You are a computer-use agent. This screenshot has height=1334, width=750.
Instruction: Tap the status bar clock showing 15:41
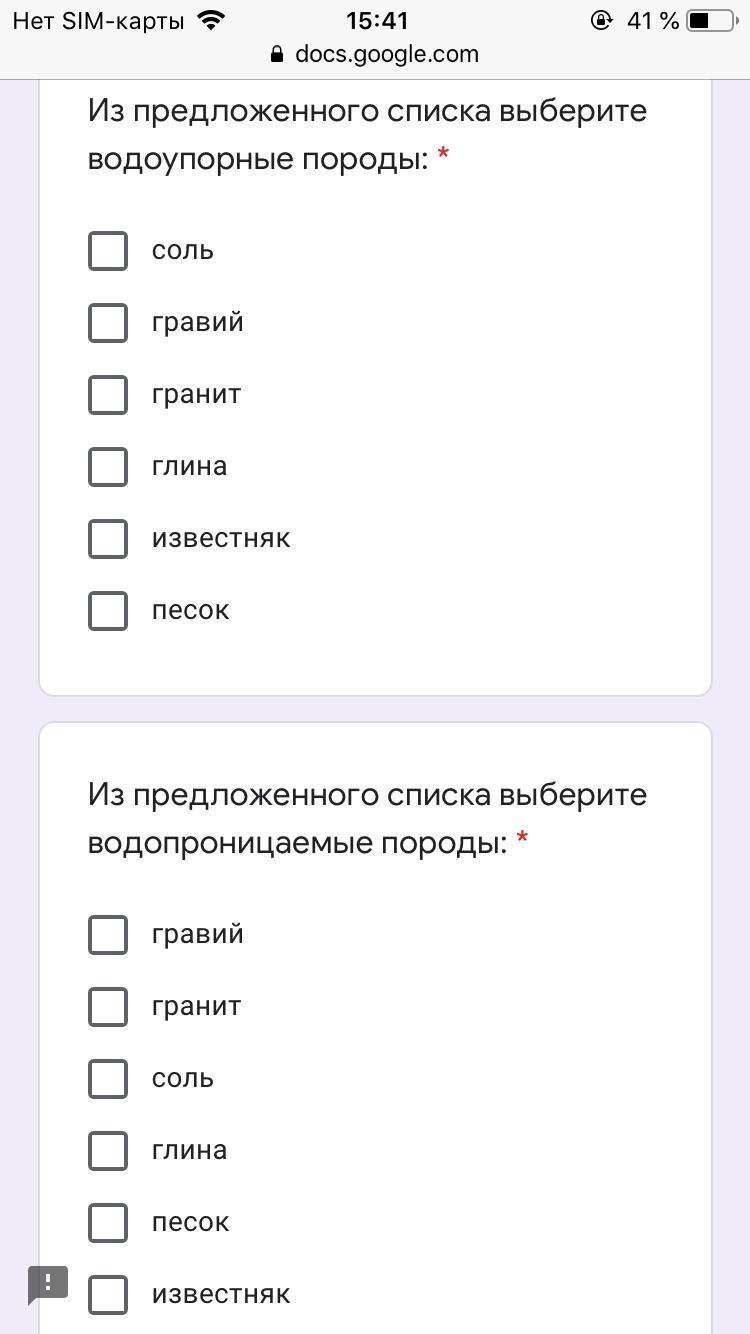point(377,20)
